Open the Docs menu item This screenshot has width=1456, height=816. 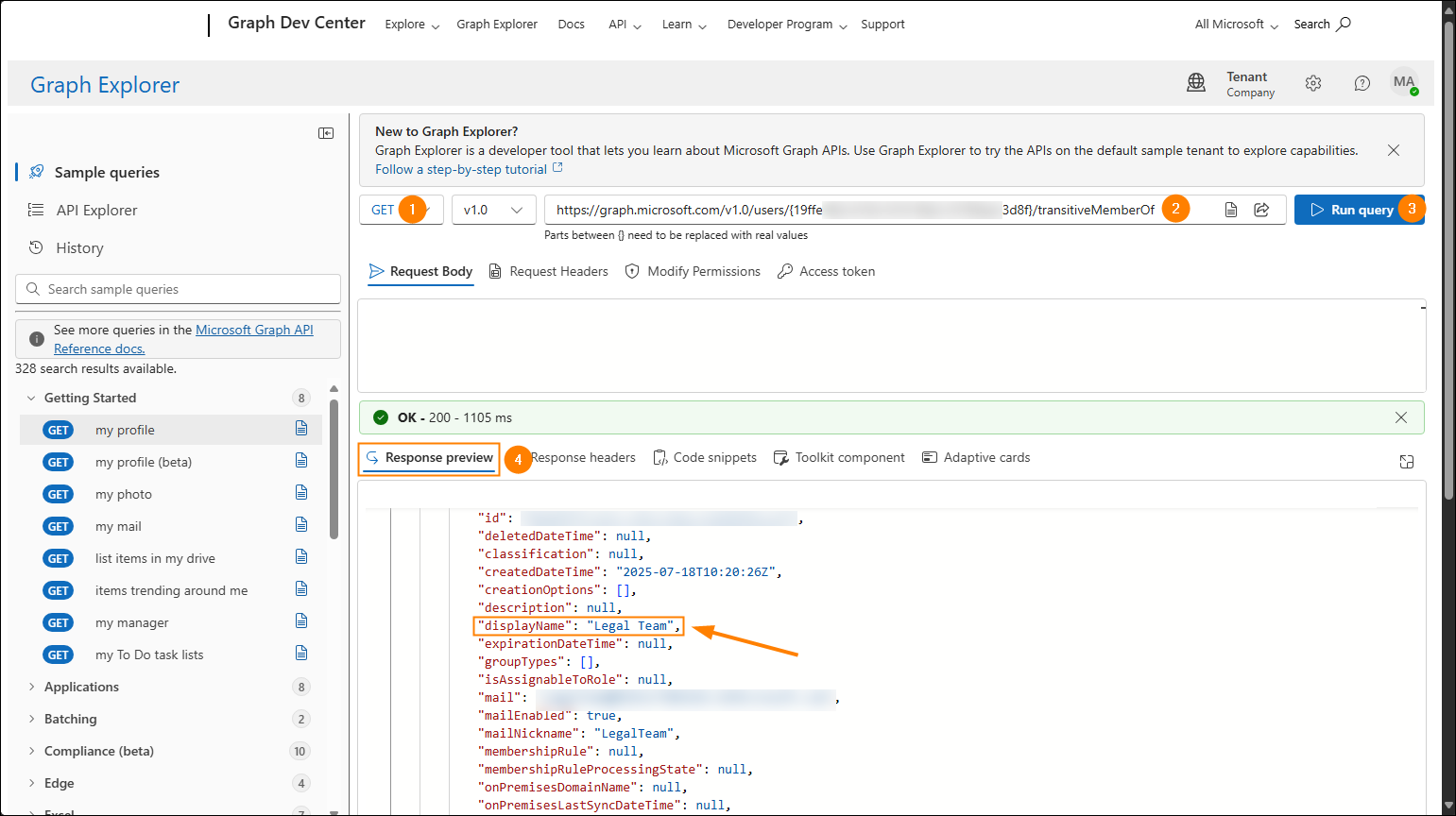tap(571, 24)
